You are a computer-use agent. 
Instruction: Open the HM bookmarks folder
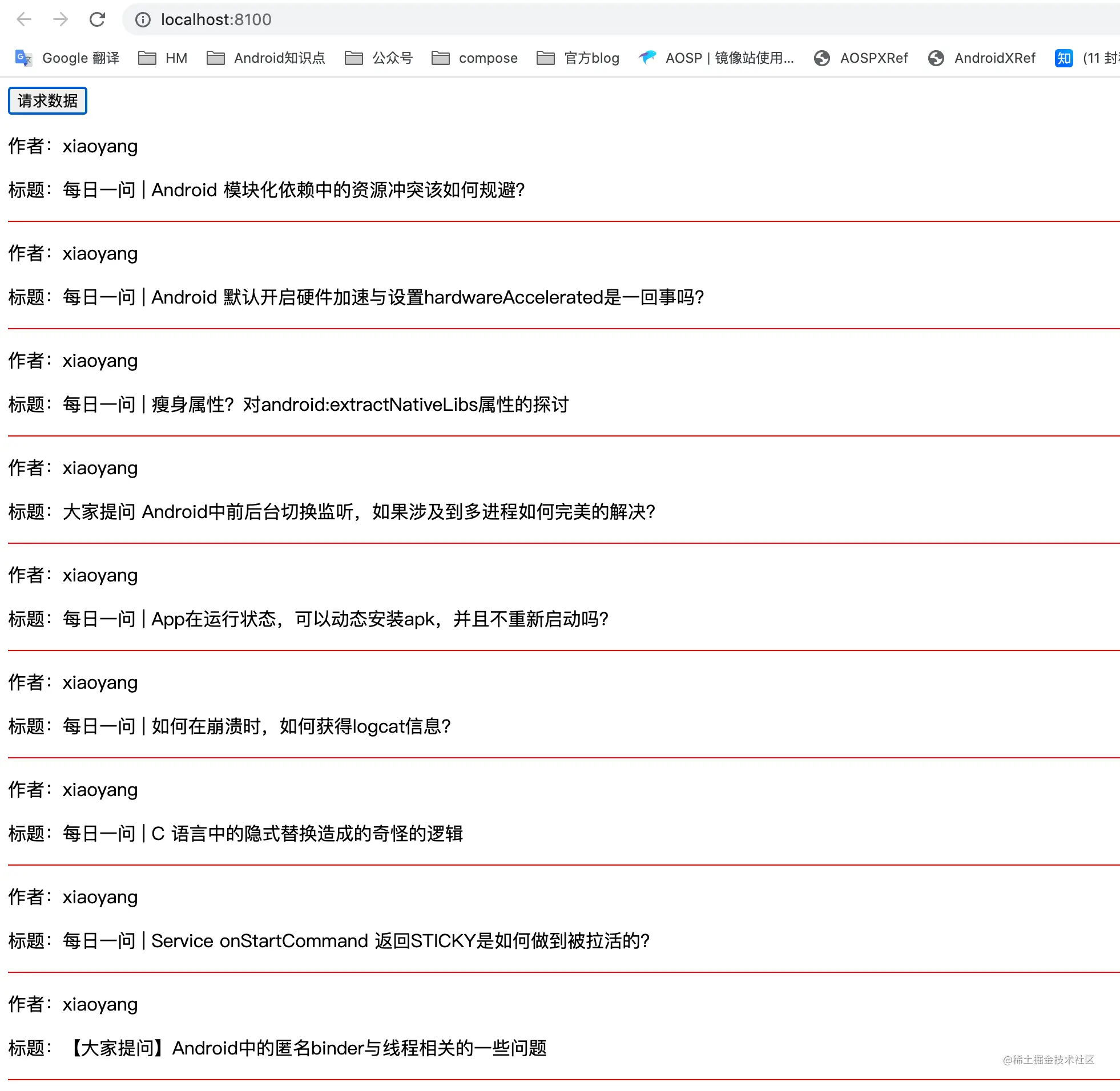[163, 58]
